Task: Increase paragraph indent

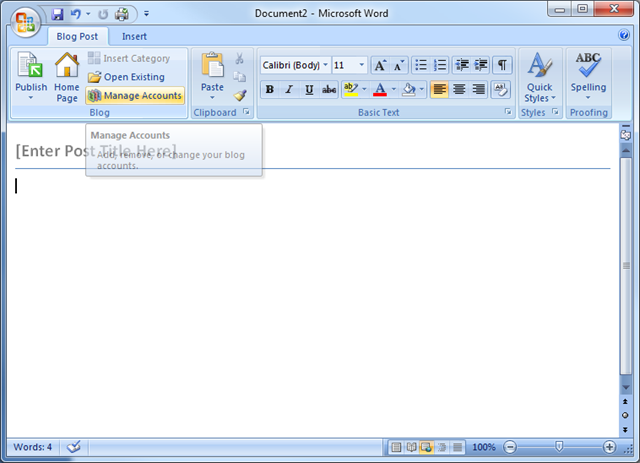Action: [x=481, y=65]
